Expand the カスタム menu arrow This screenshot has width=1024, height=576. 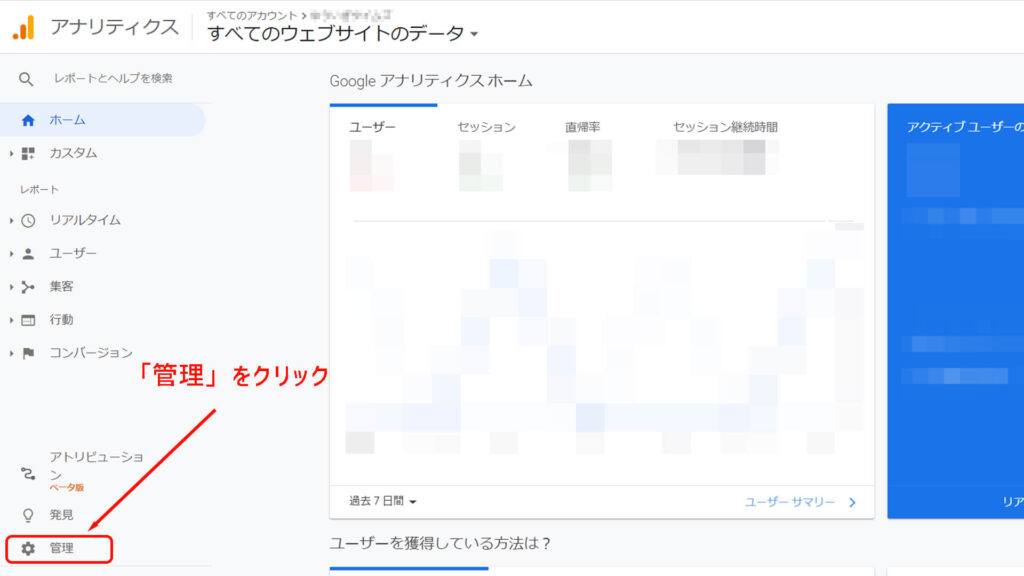(11, 153)
